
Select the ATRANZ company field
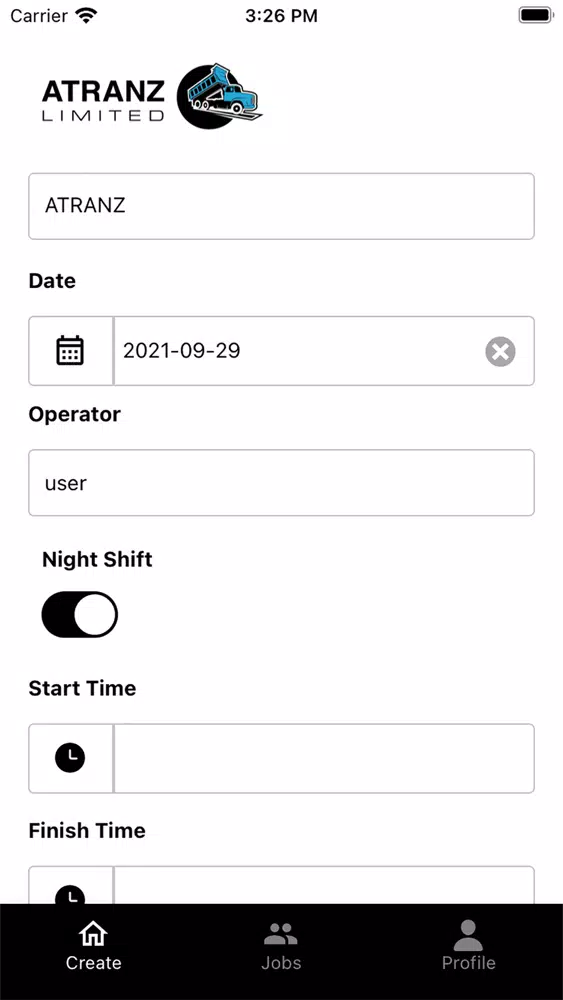coord(281,206)
